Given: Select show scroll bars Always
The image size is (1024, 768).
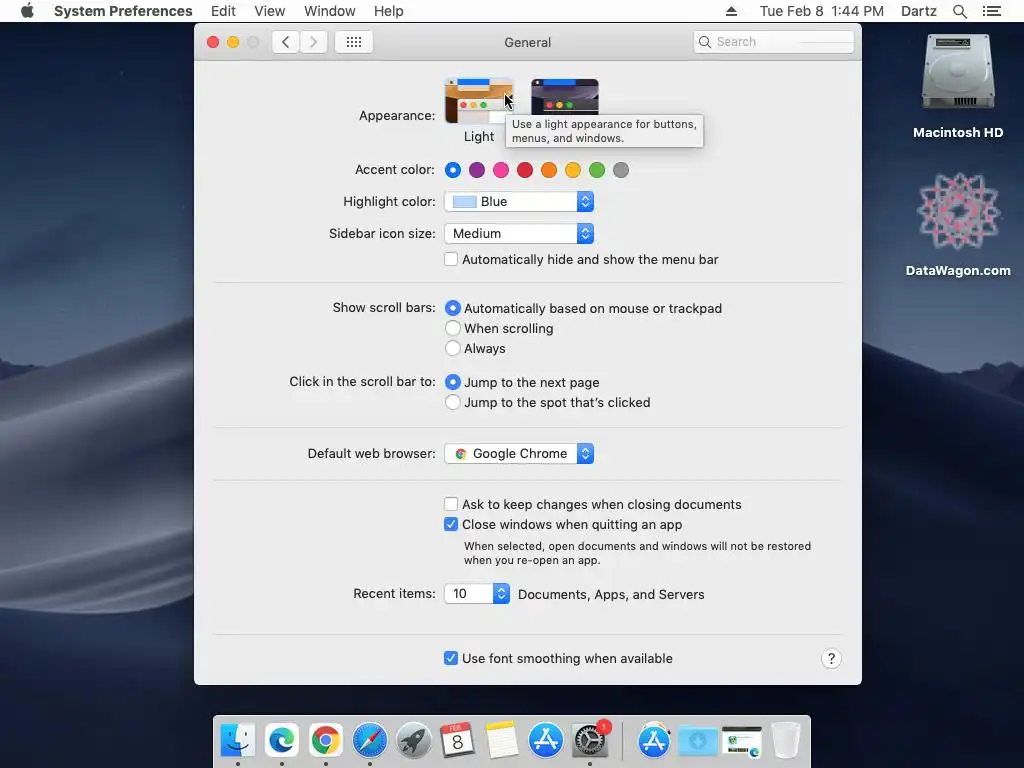Looking at the screenshot, I should click(x=453, y=348).
